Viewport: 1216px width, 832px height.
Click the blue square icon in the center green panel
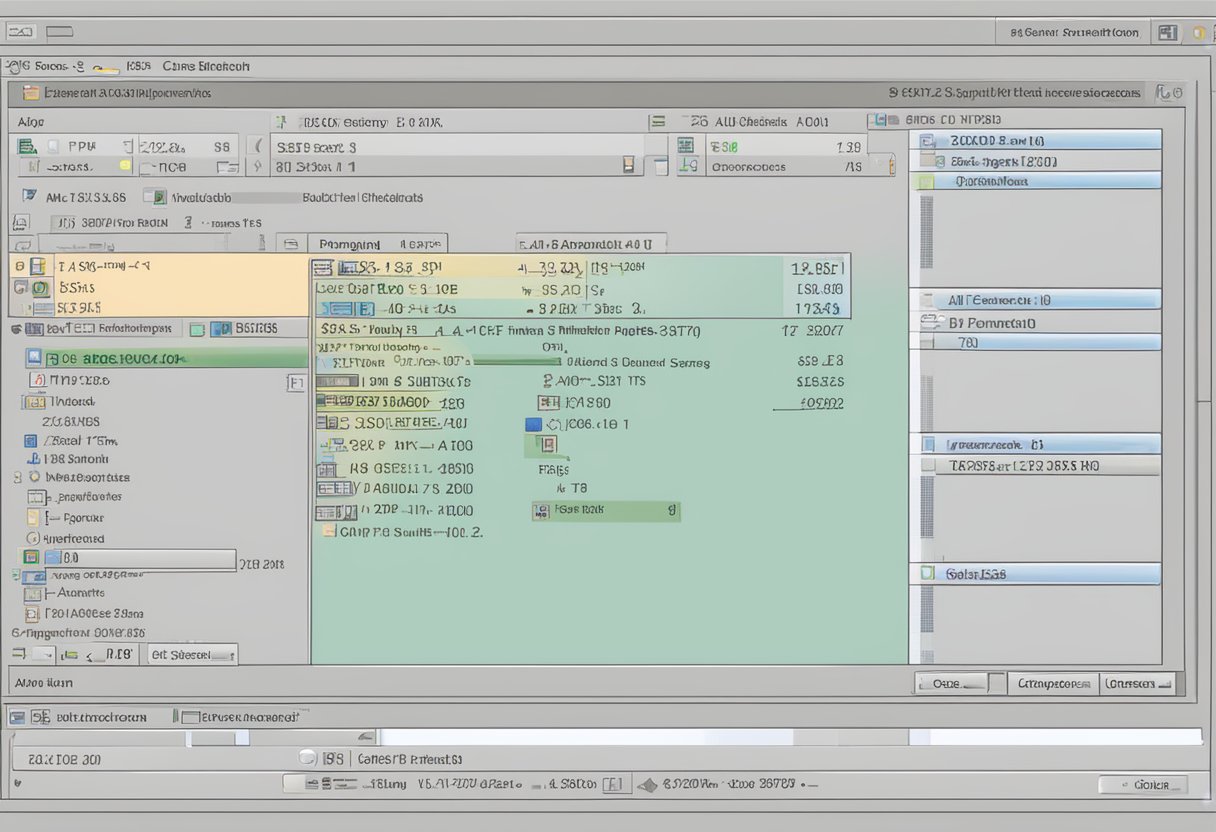click(533, 424)
